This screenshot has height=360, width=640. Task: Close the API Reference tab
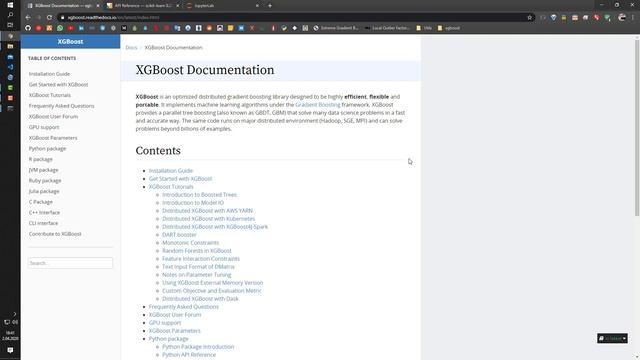point(178,6)
